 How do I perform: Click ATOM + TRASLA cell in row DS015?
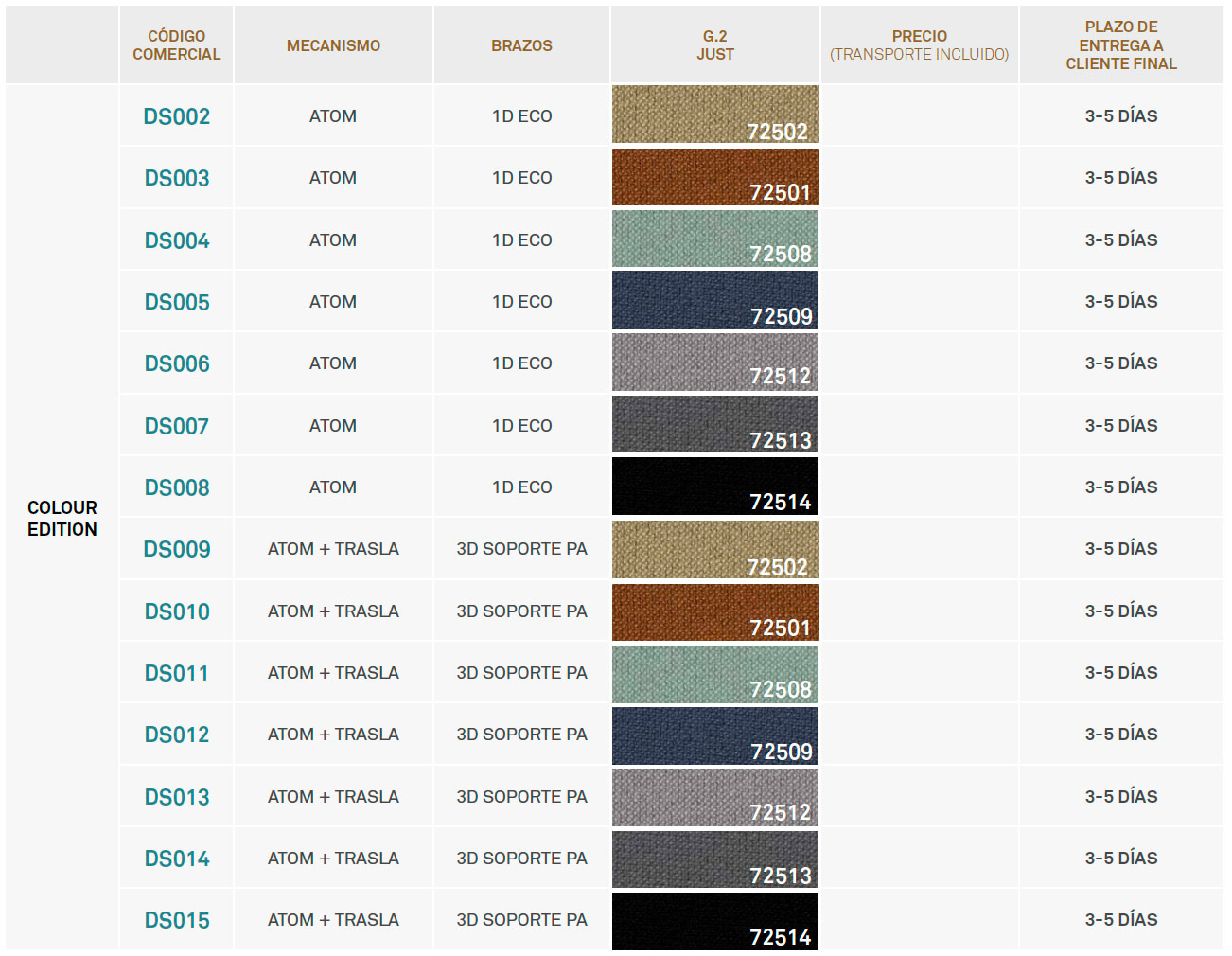pyautogui.click(x=333, y=920)
